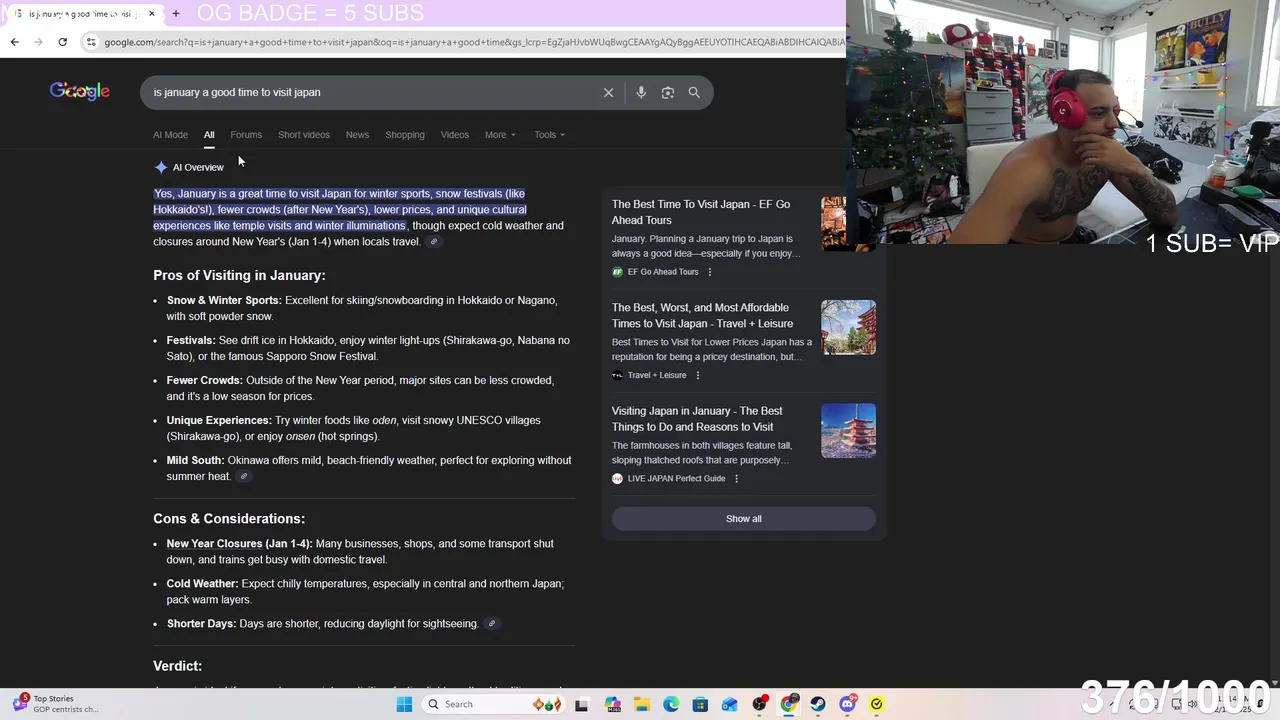This screenshot has height=720, width=1280.
Task: Click Travel + Leisure source name
Action: (x=657, y=375)
